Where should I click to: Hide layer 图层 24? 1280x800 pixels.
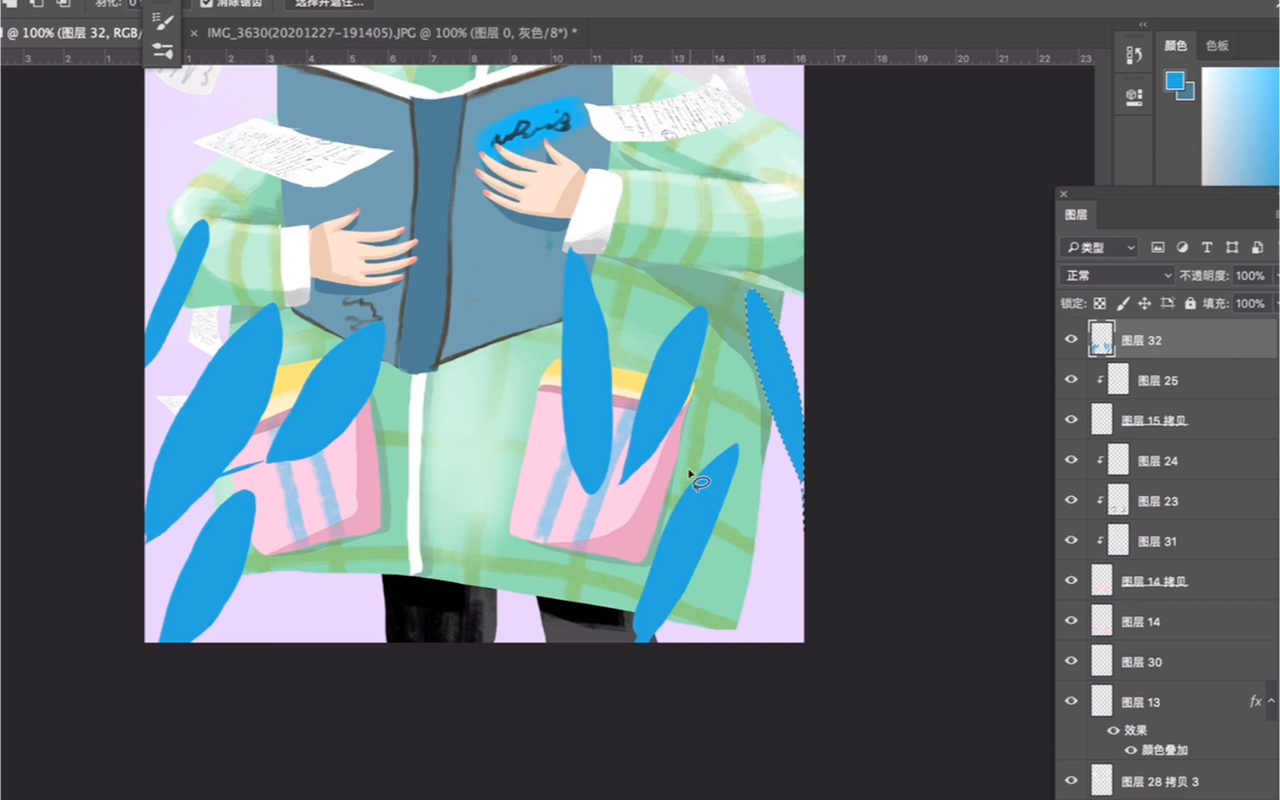(x=1071, y=460)
